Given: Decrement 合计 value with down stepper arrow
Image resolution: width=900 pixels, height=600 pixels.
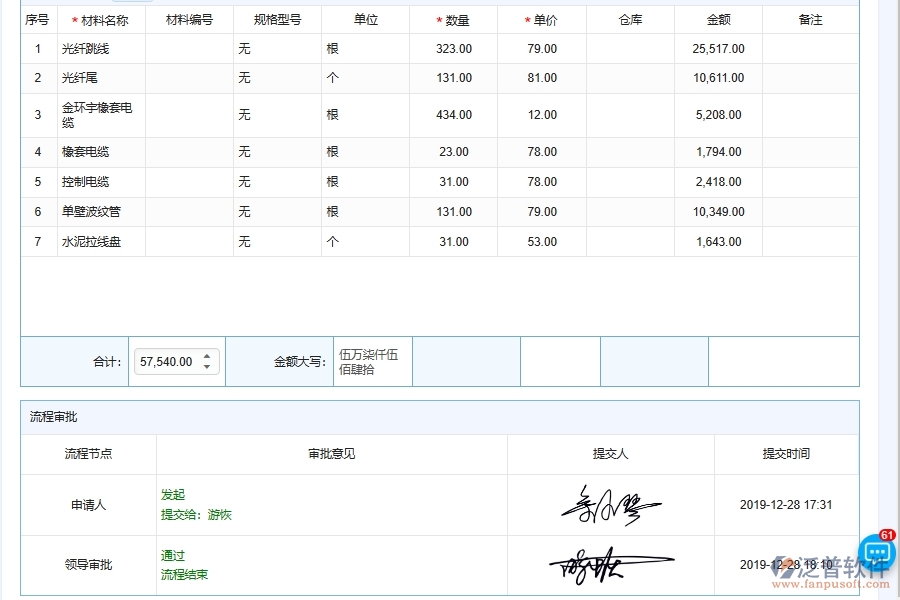Looking at the screenshot, I should 207,366.
